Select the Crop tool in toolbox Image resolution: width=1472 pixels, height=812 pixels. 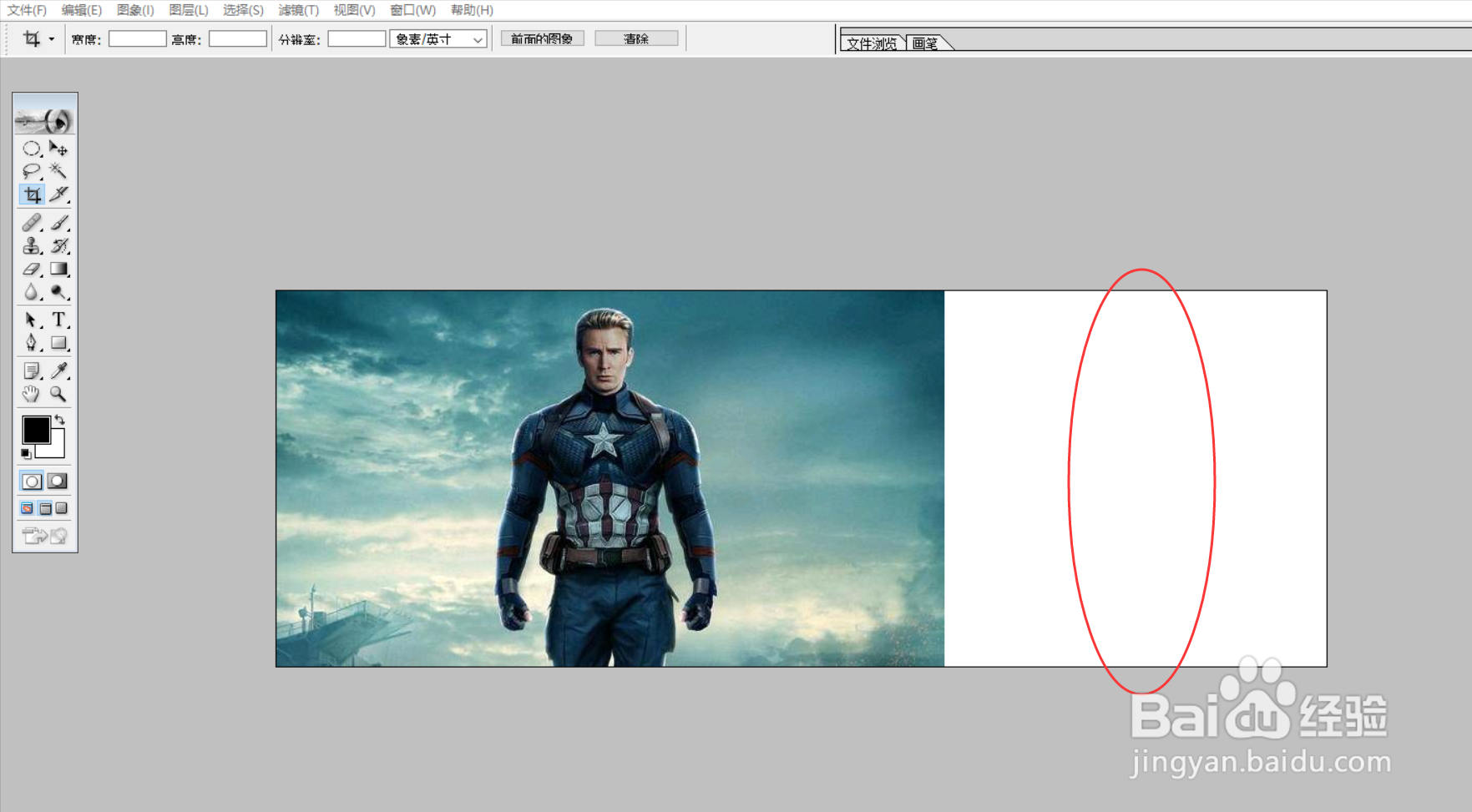pos(32,194)
